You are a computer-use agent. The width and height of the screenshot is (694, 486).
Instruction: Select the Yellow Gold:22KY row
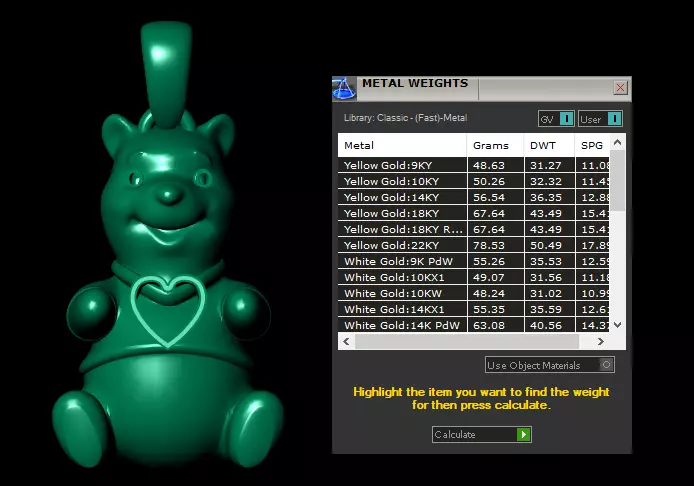tap(474, 245)
